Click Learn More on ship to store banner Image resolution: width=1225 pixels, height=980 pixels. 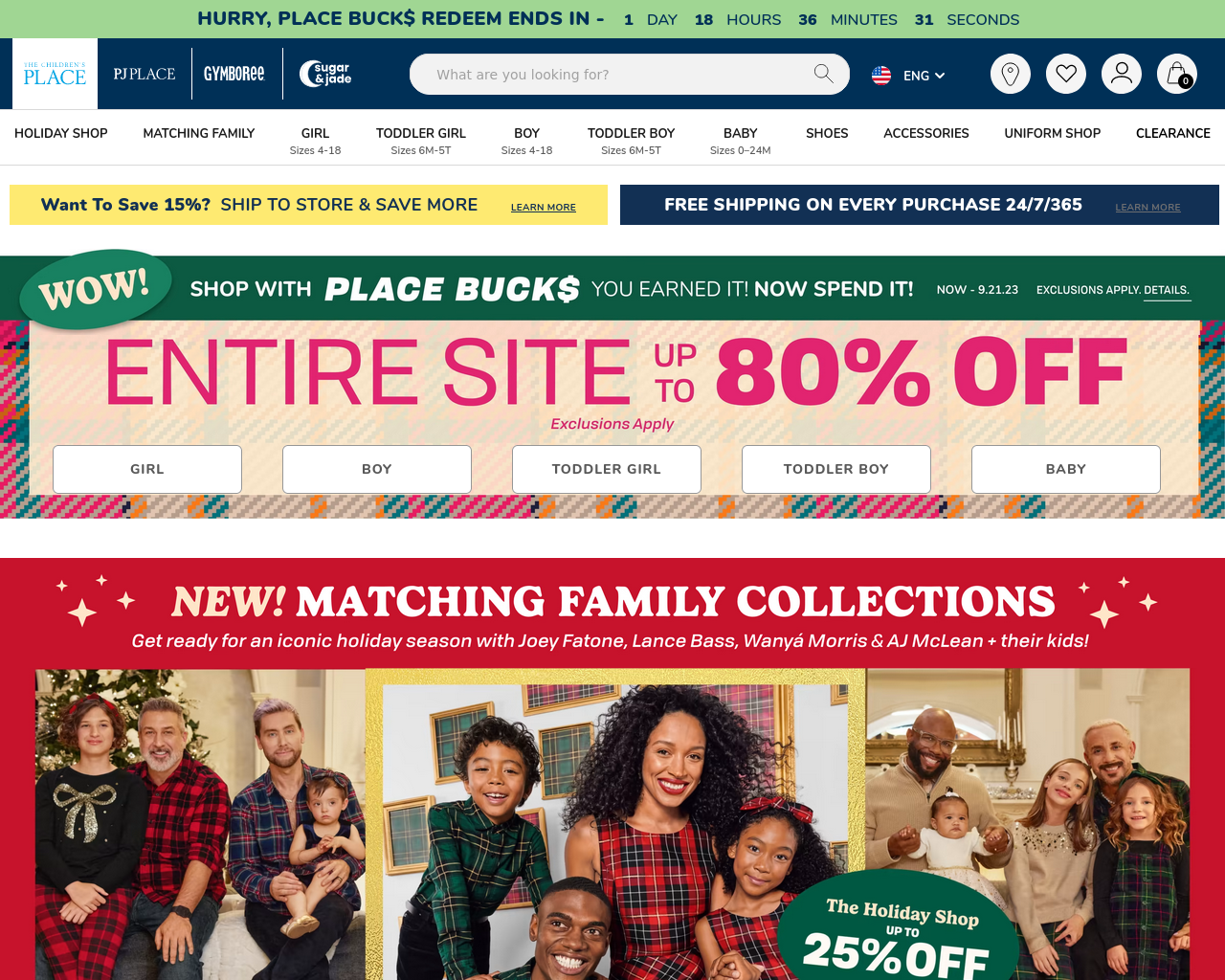click(544, 207)
